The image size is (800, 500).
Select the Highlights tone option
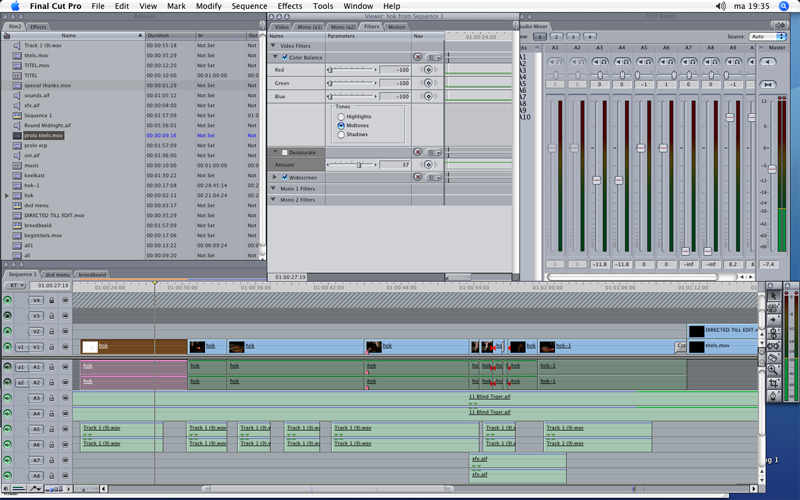(341, 117)
